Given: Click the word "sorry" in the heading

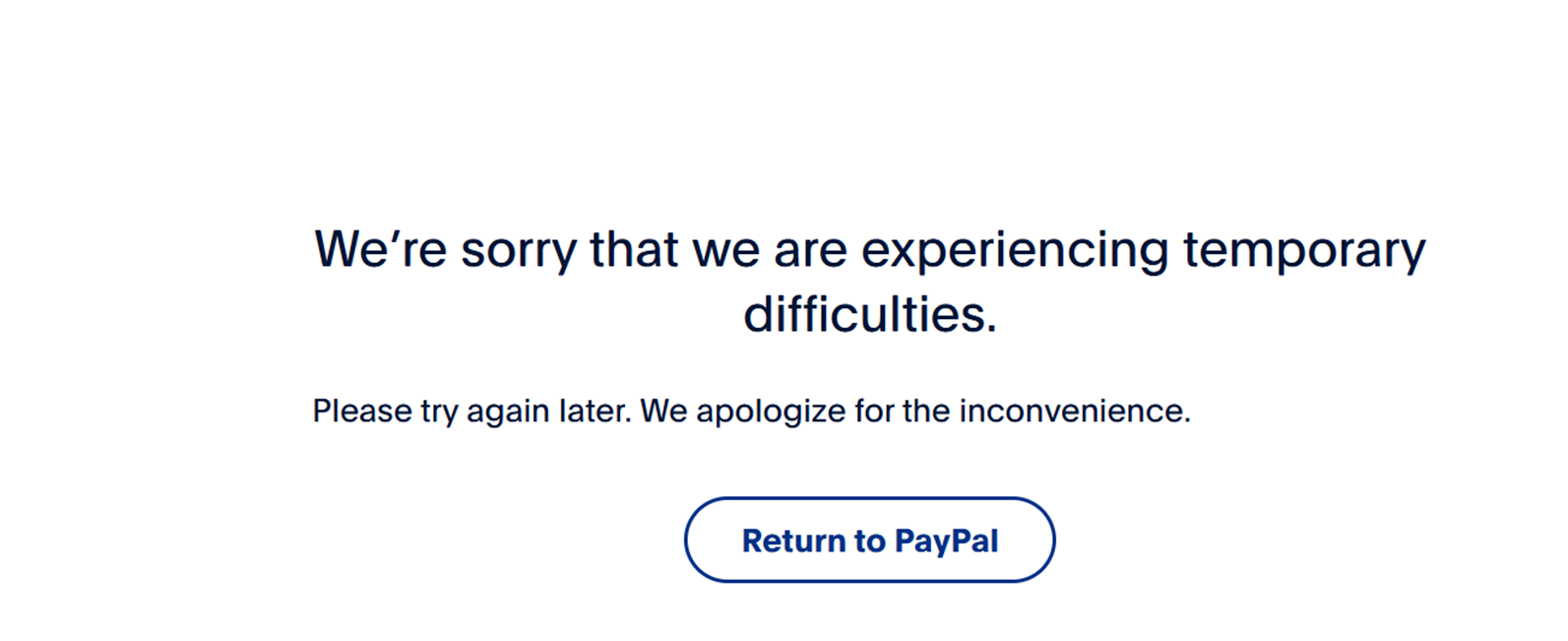Looking at the screenshot, I should click(x=518, y=249).
